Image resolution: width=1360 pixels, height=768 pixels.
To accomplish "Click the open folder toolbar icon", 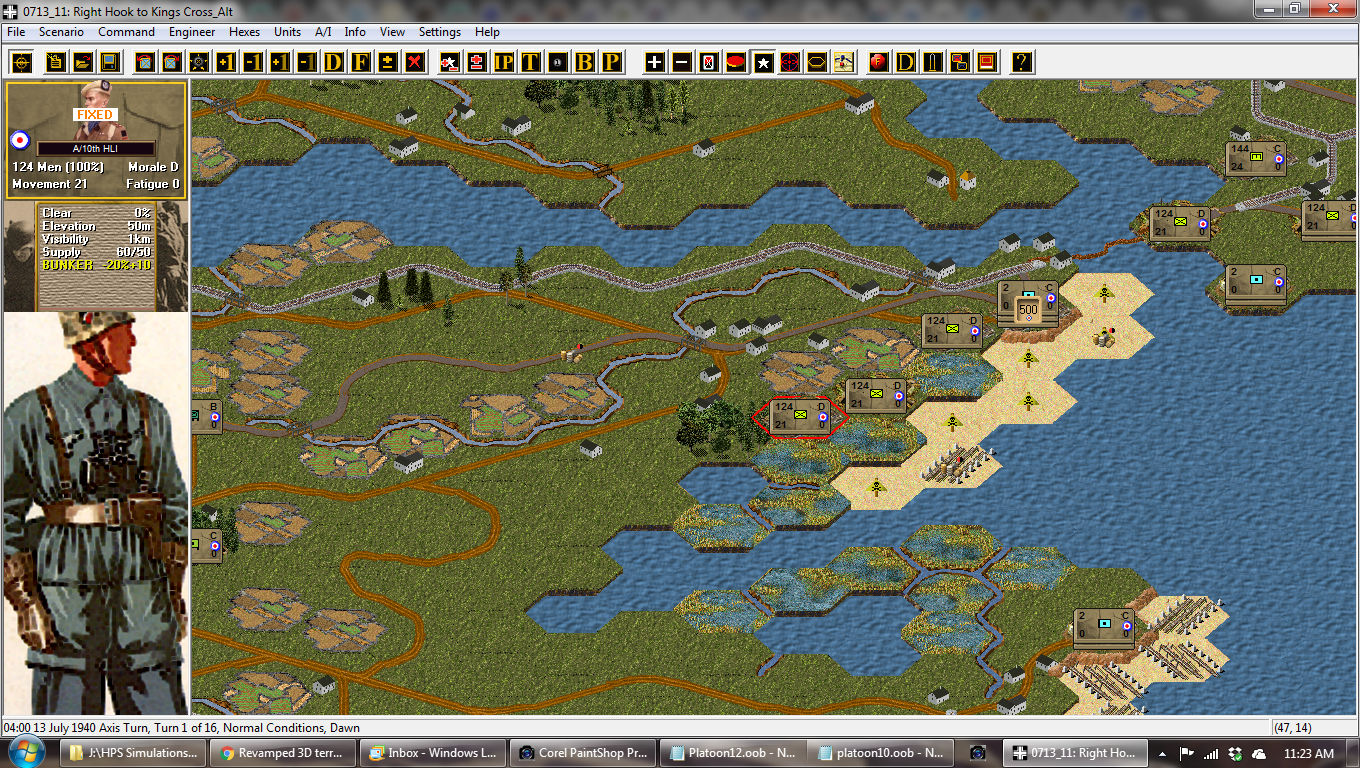I will click(x=83, y=62).
